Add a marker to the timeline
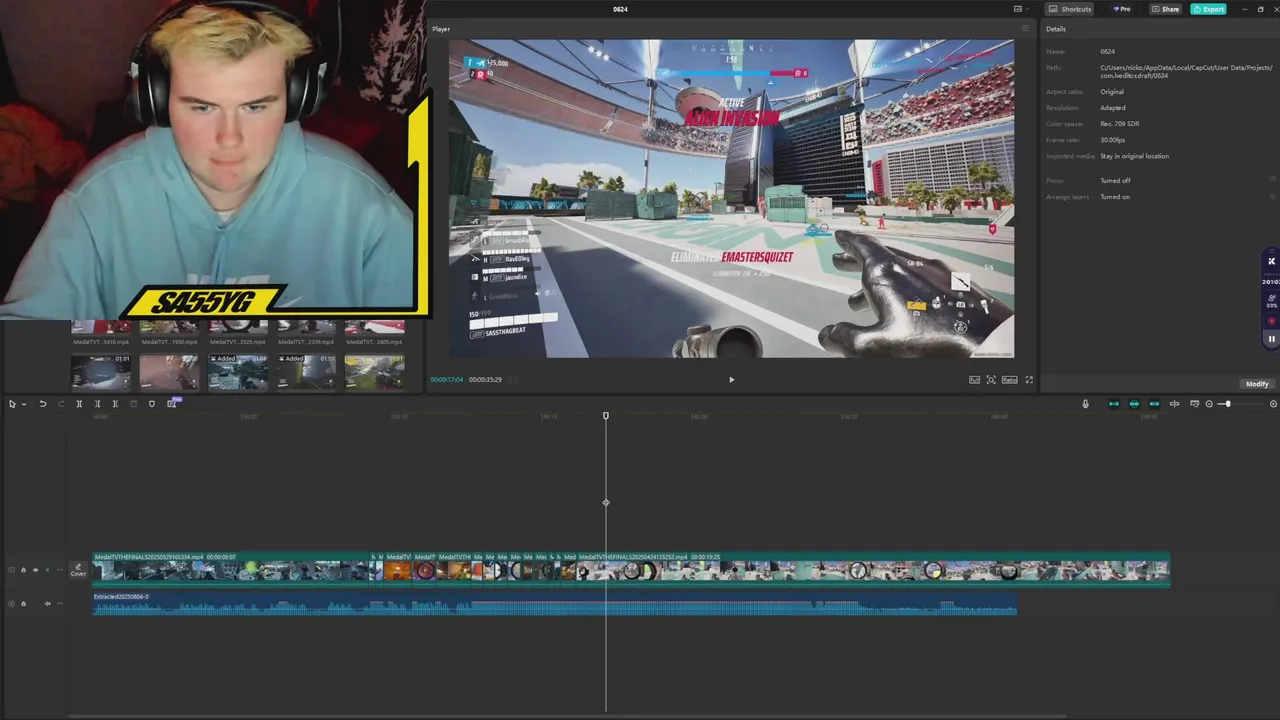 coord(152,404)
